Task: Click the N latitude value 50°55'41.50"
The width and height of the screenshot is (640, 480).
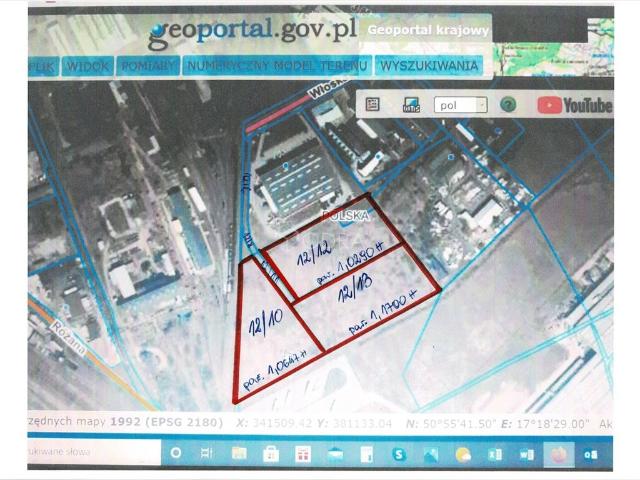Action: point(459,424)
